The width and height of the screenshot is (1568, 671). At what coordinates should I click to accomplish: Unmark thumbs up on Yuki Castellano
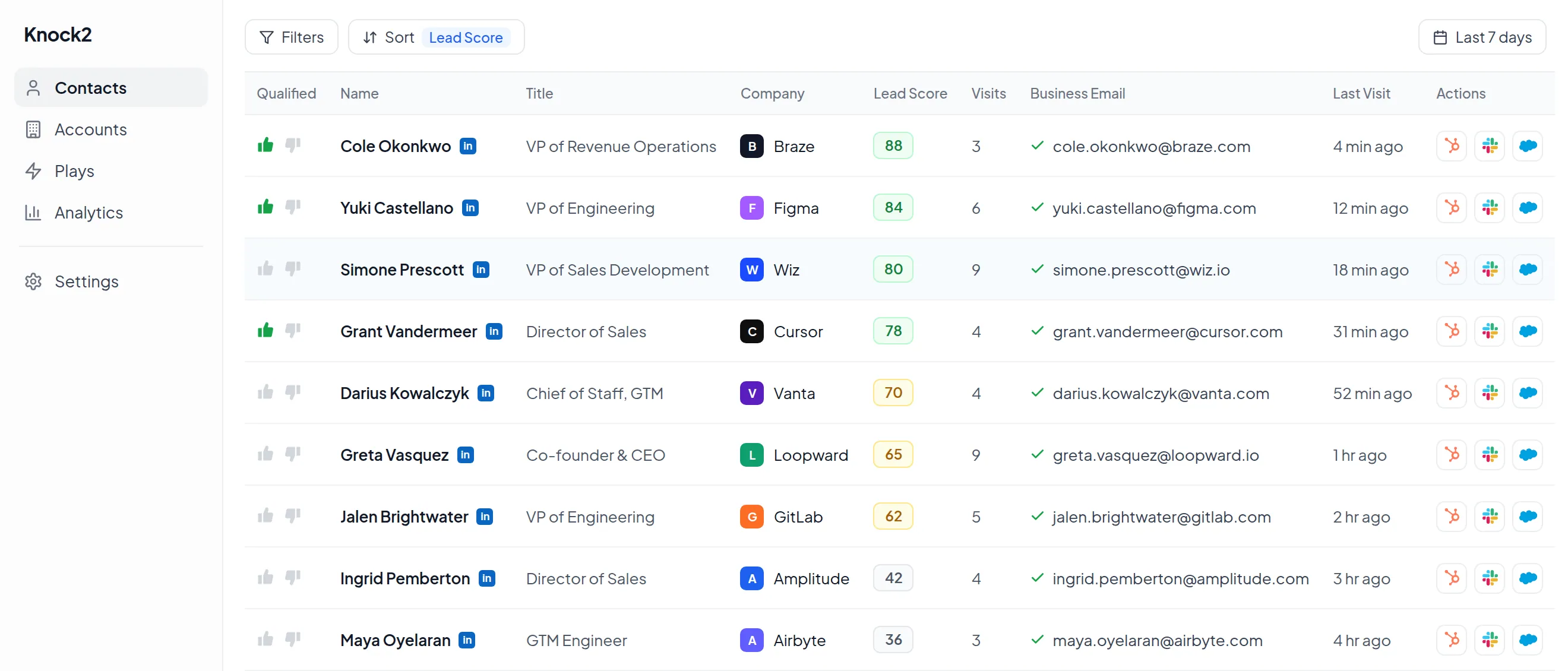[x=265, y=206]
